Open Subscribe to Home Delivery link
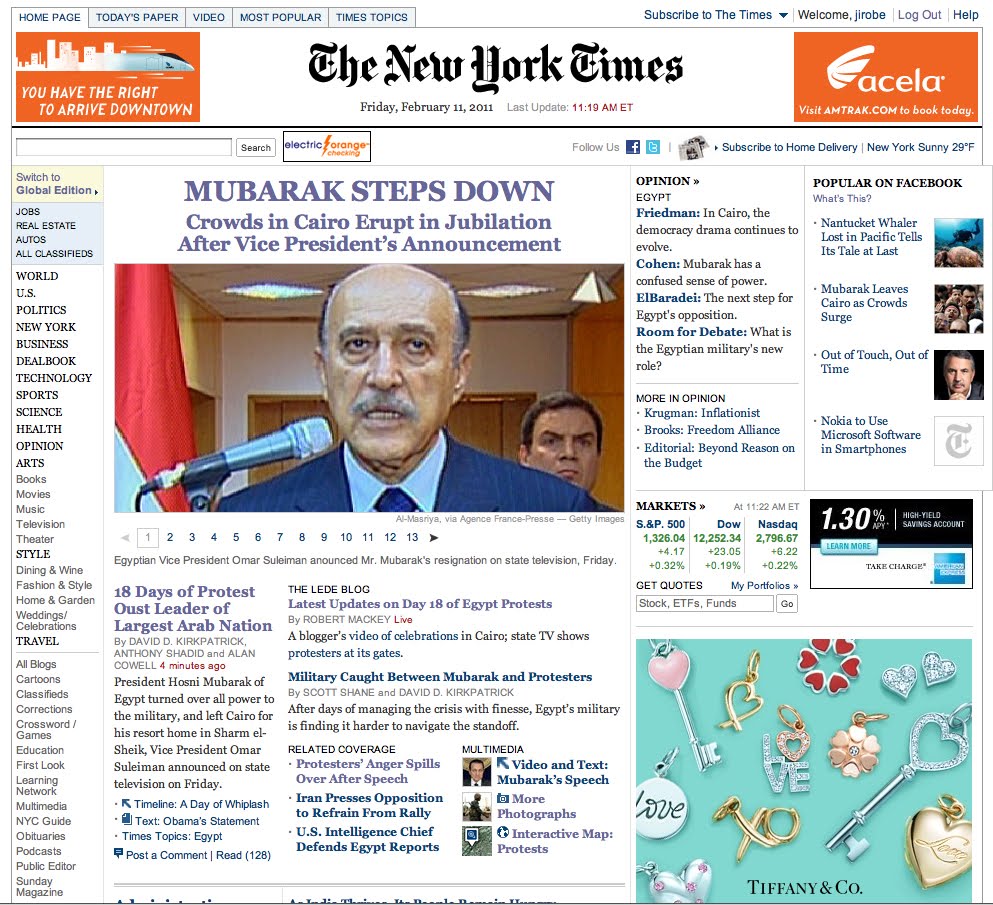 click(790, 147)
